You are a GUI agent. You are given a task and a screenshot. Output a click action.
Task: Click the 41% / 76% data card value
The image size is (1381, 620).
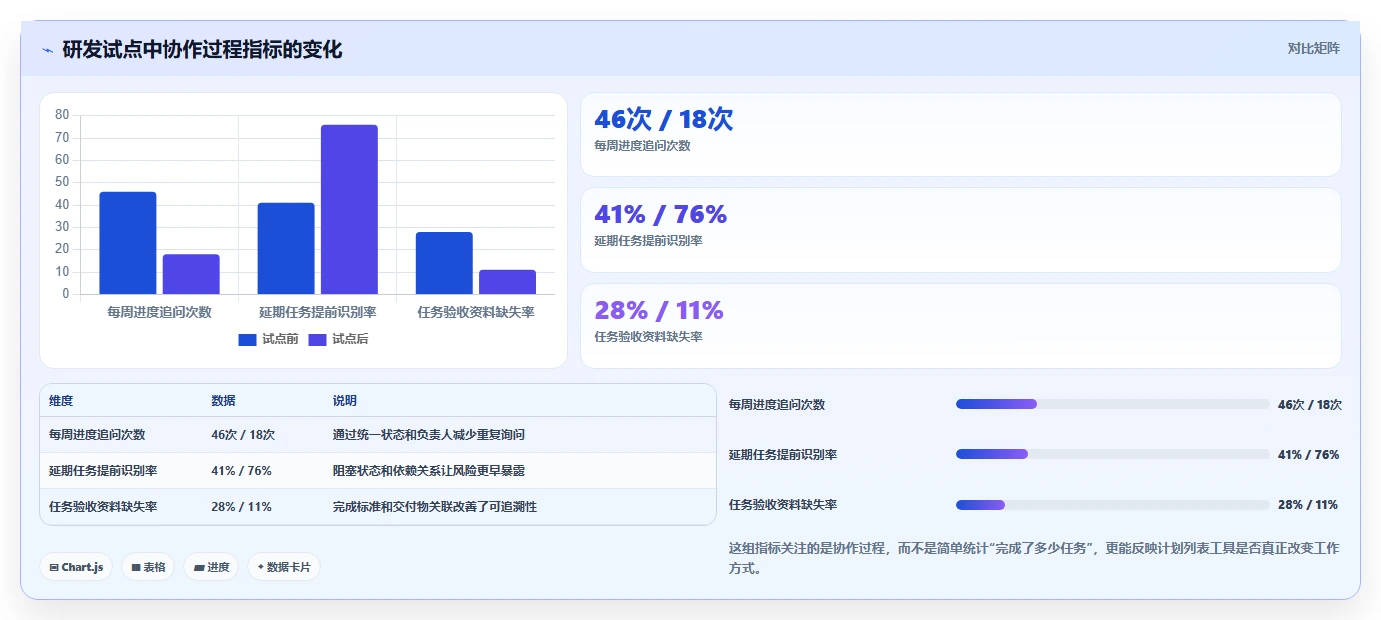click(660, 214)
